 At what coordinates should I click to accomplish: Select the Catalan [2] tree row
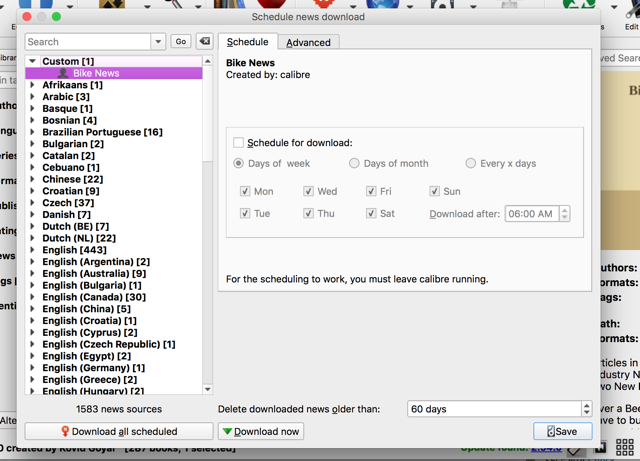113,156
